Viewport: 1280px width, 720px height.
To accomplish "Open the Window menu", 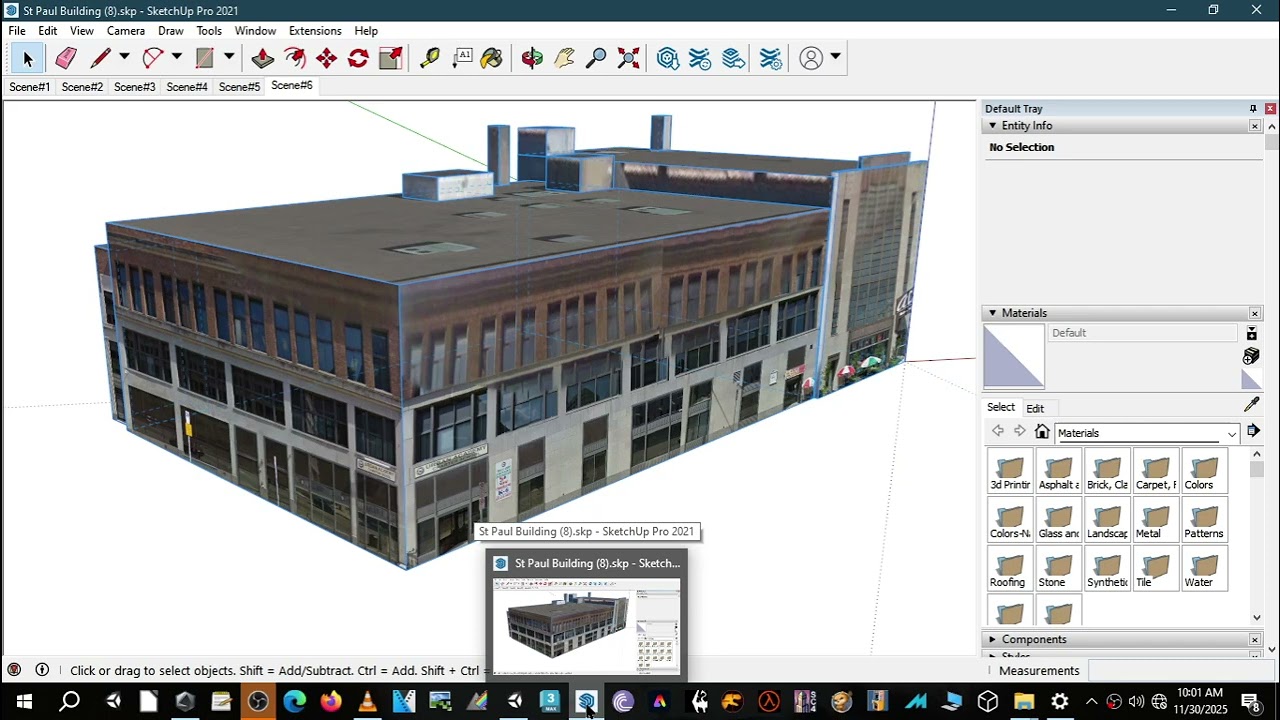I will coord(256,31).
